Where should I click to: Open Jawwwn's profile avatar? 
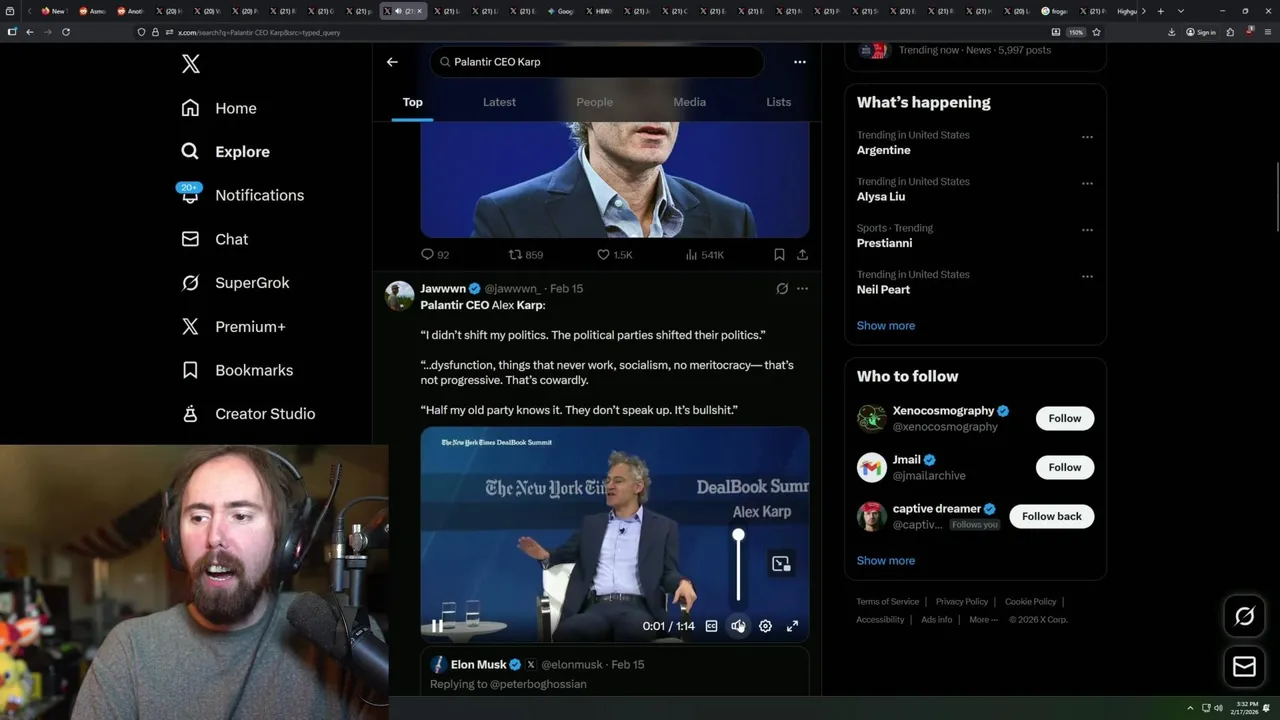pyautogui.click(x=400, y=296)
